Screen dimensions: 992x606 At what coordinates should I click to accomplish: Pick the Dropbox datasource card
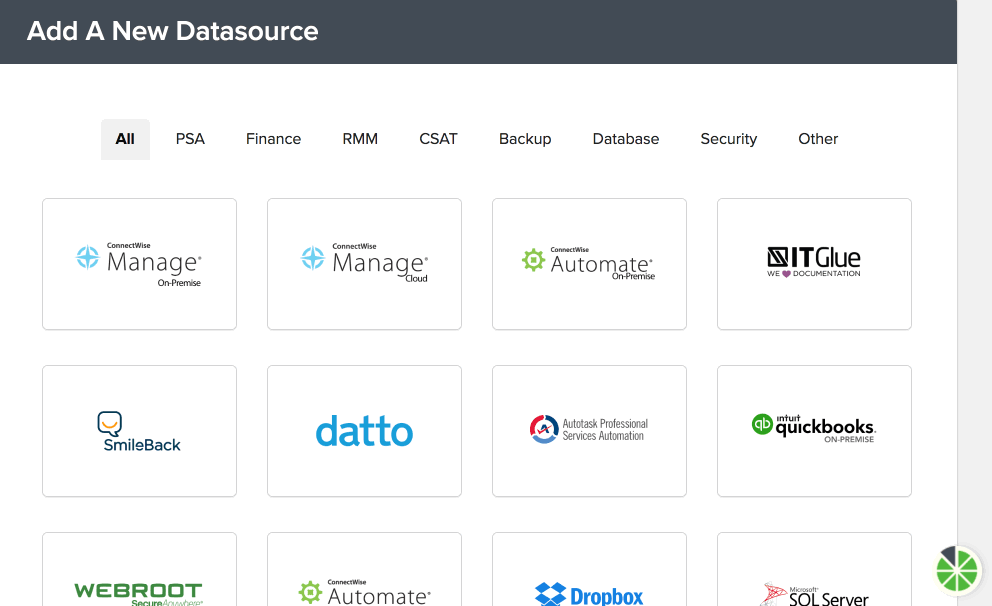point(589,569)
